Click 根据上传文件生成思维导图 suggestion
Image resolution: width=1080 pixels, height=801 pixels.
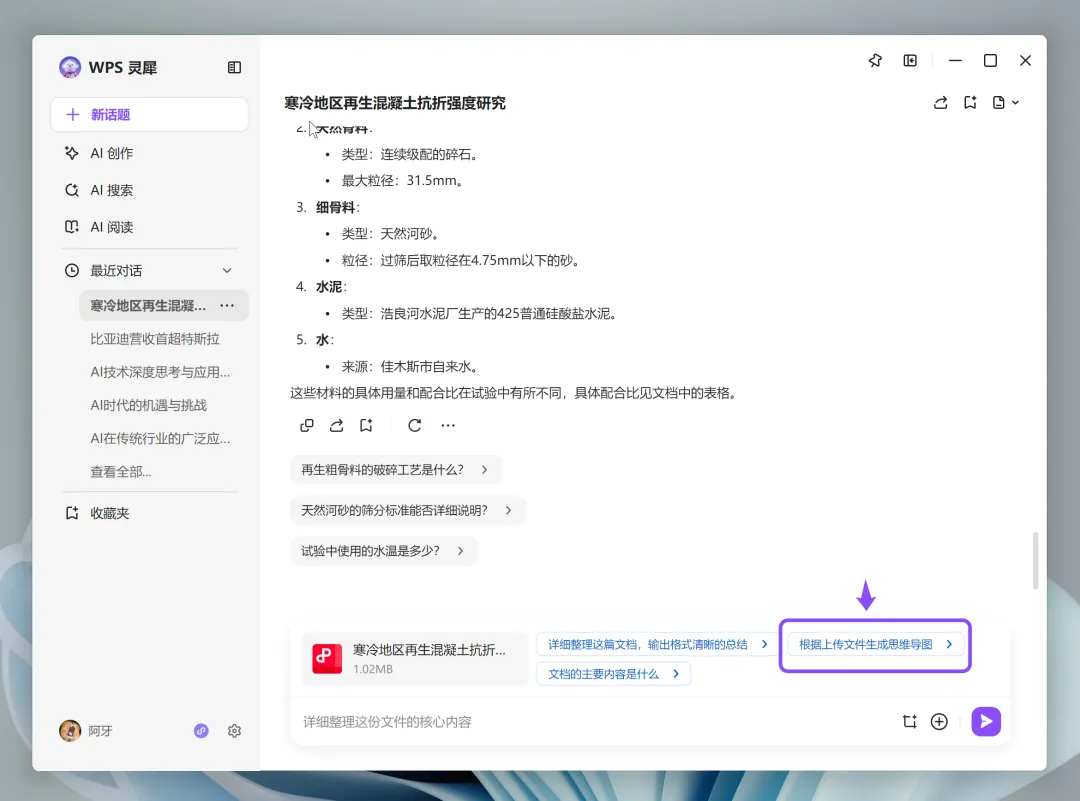pyautogui.click(x=875, y=645)
